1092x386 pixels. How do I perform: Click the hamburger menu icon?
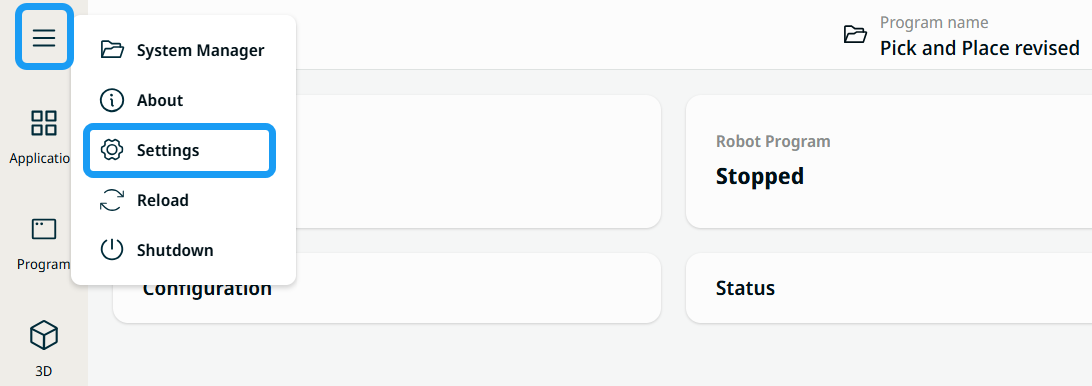coord(44,37)
